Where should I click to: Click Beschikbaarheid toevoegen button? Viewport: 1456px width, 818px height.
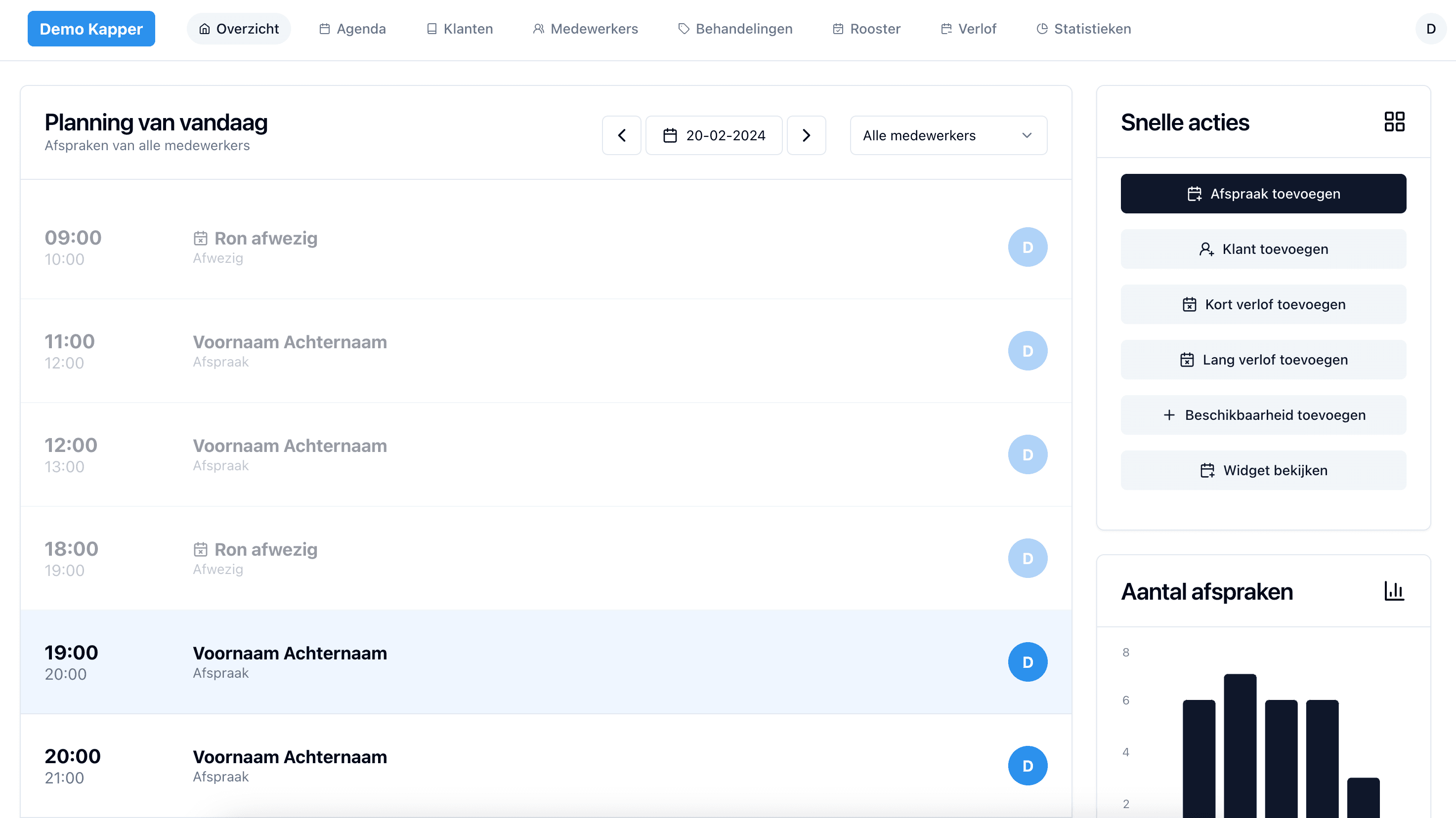[x=1263, y=415]
